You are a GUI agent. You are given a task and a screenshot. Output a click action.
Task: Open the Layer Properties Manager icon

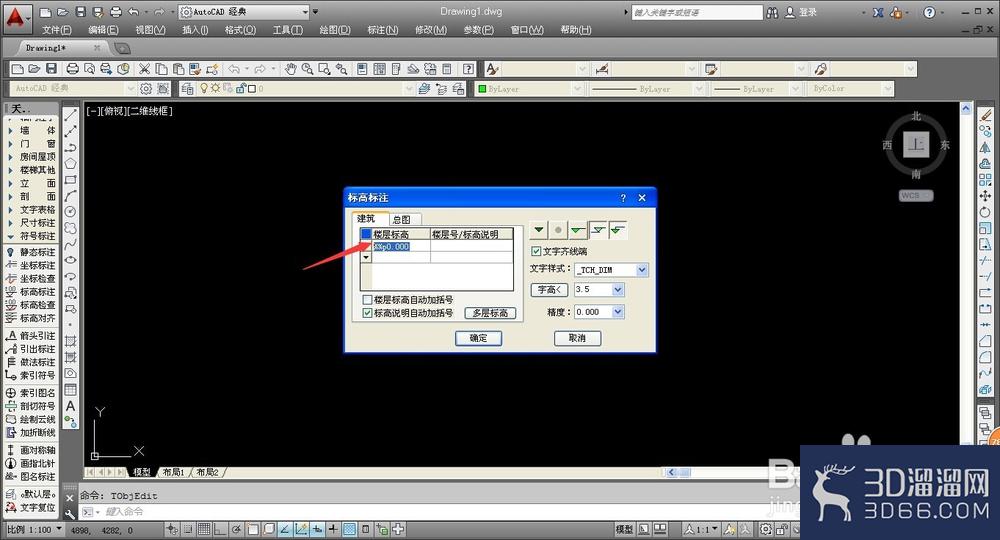(x=187, y=89)
